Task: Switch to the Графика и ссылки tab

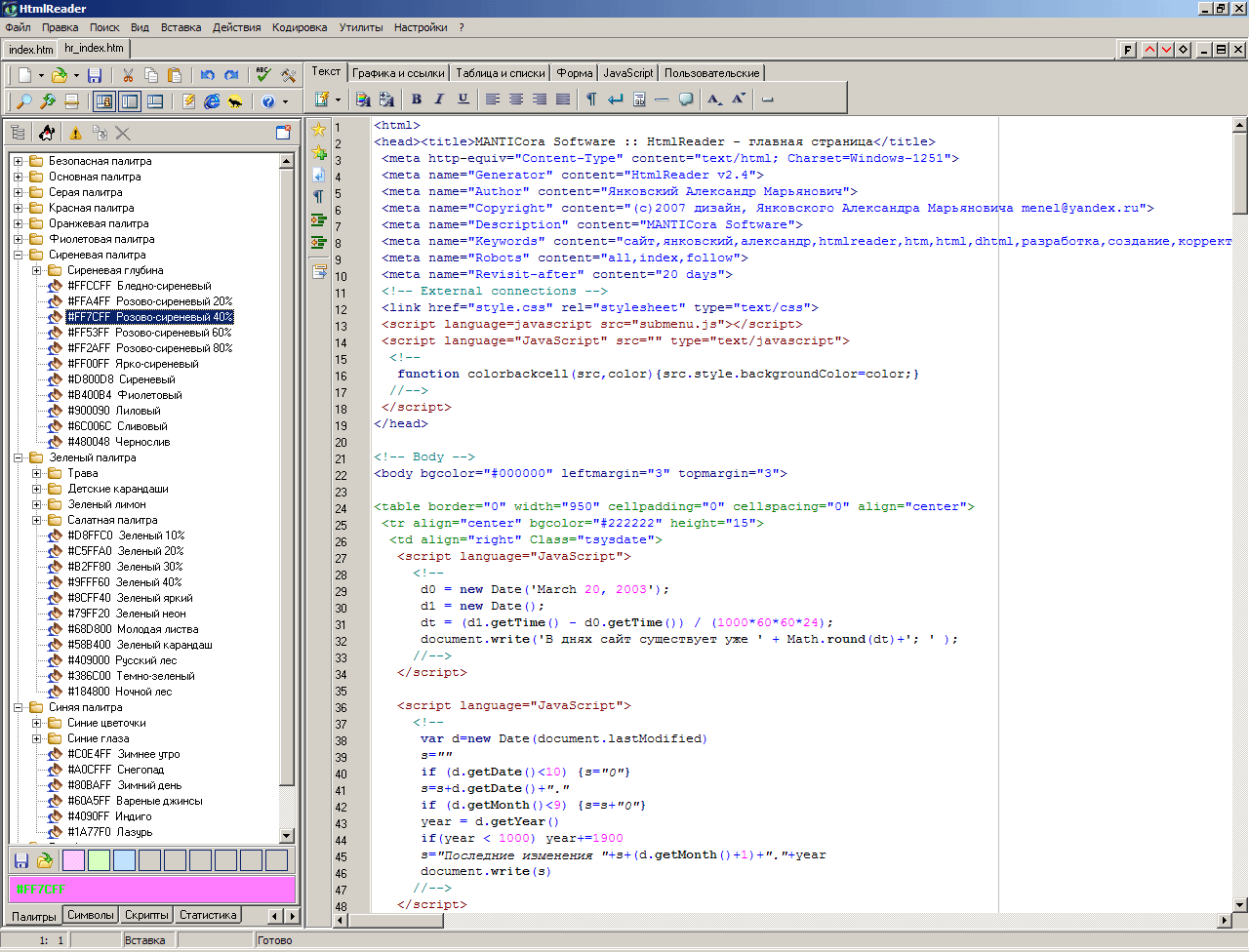Action: [x=398, y=73]
